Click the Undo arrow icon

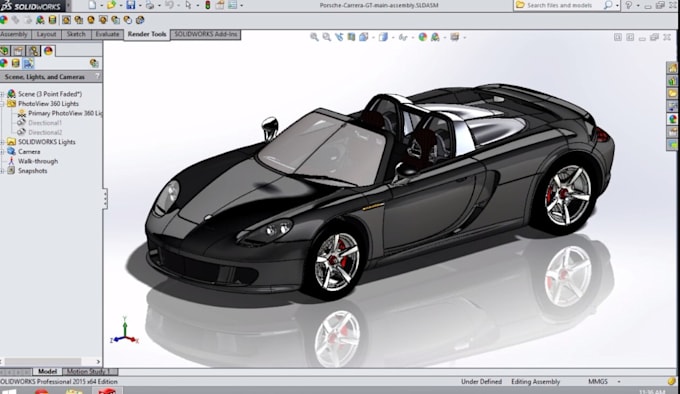170,5
